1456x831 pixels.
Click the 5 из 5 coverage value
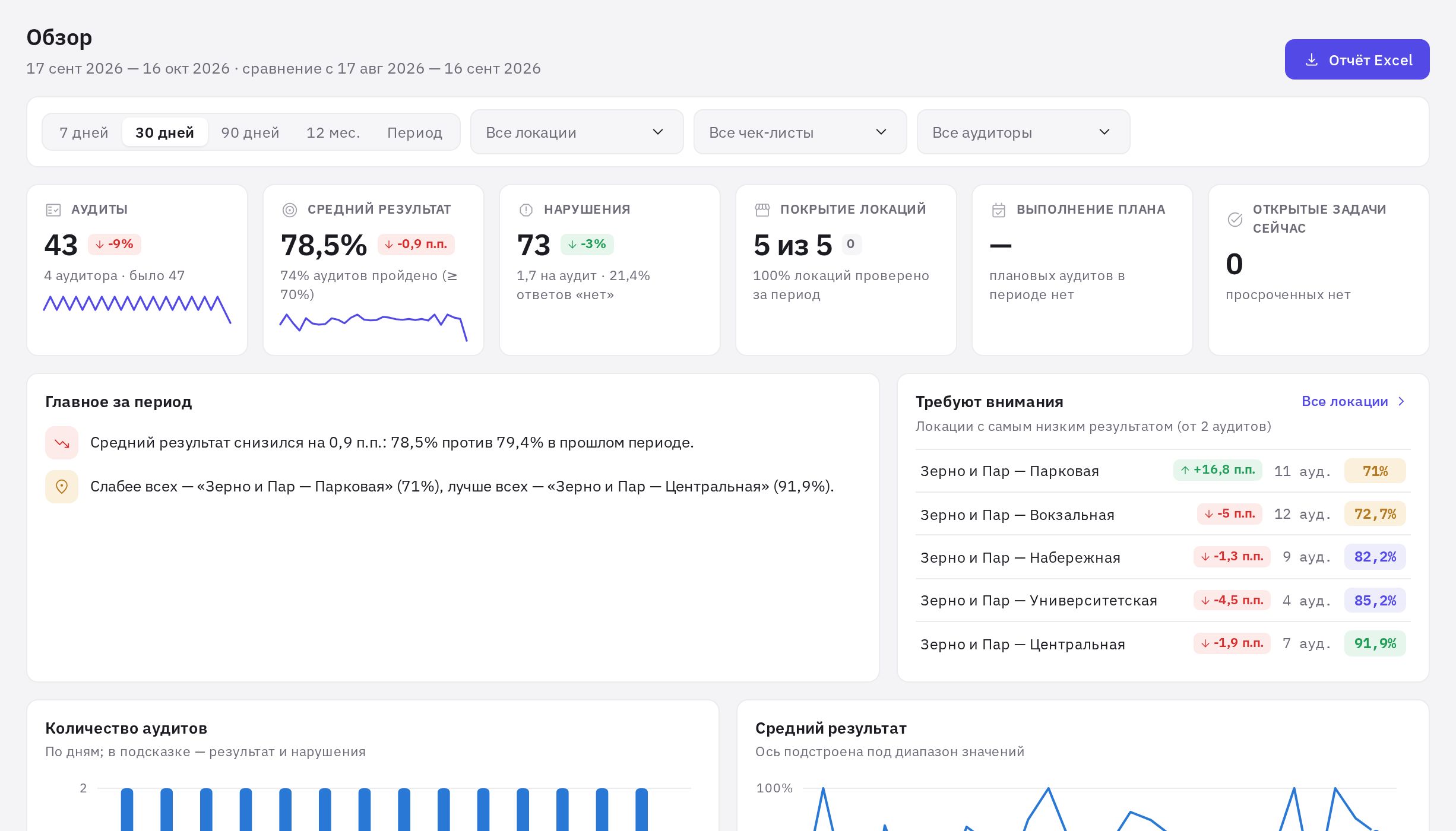(x=793, y=245)
